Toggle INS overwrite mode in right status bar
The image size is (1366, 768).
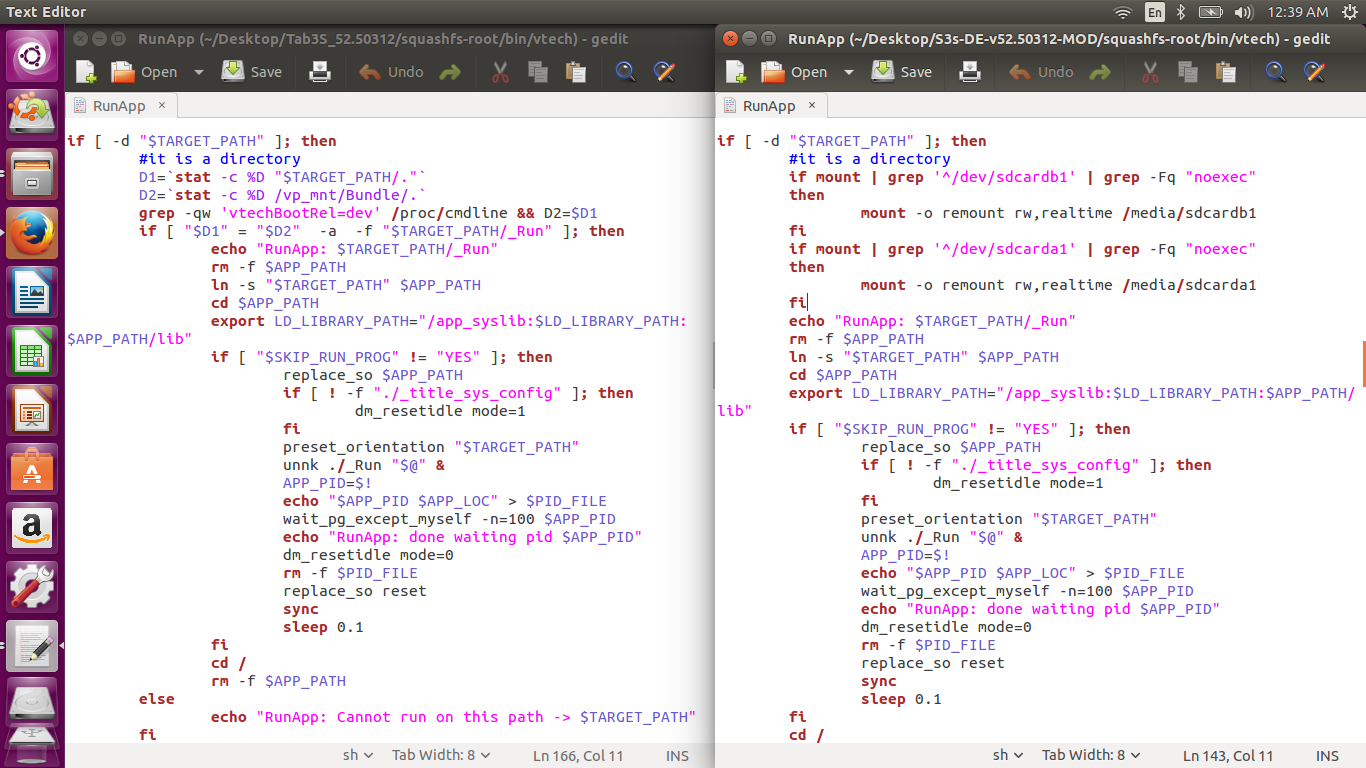point(1327,756)
